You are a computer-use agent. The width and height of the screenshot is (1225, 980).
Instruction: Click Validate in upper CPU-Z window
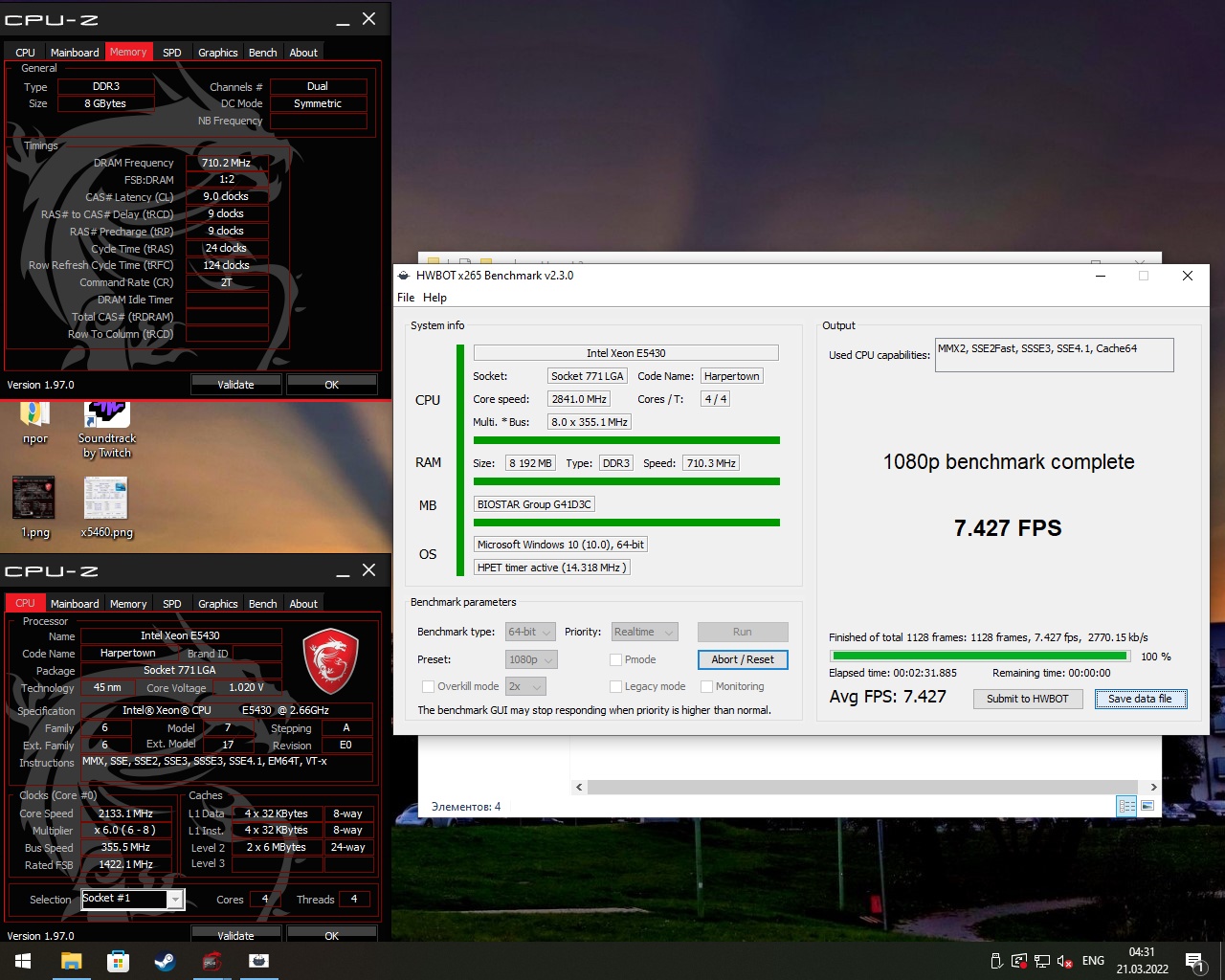235,385
